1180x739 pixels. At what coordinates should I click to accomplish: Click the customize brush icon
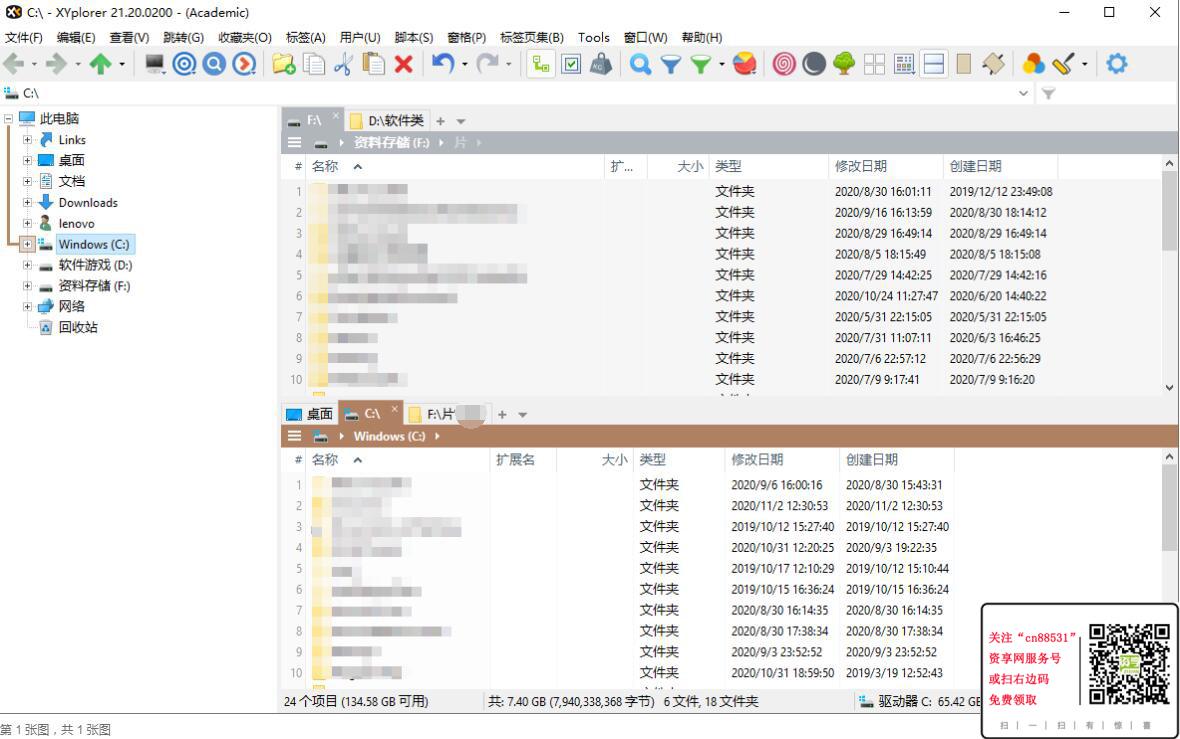pos(1063,64)
